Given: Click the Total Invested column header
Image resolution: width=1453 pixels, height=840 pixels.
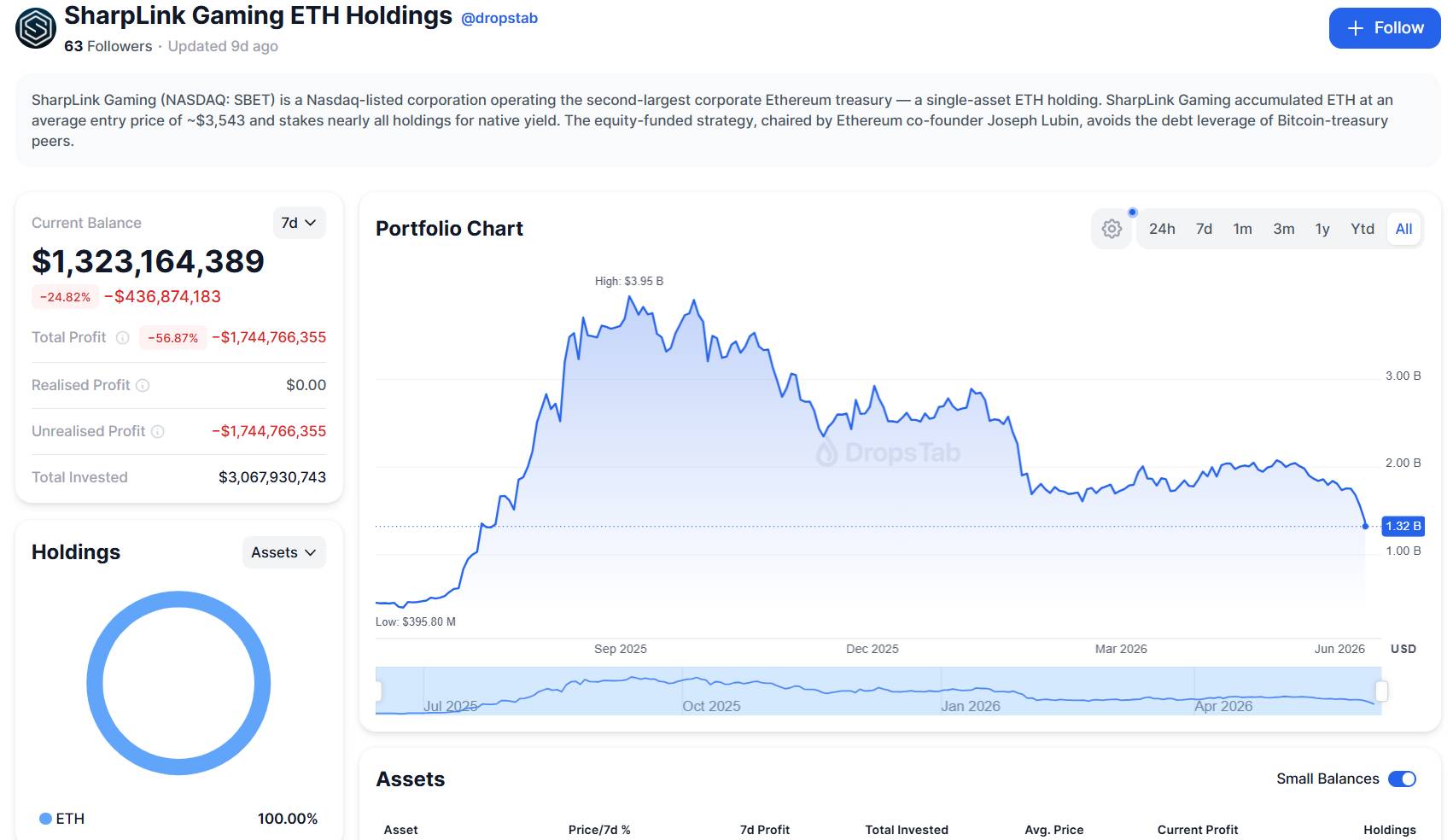Looking at the screenshot, I should [x=907, y=830].
